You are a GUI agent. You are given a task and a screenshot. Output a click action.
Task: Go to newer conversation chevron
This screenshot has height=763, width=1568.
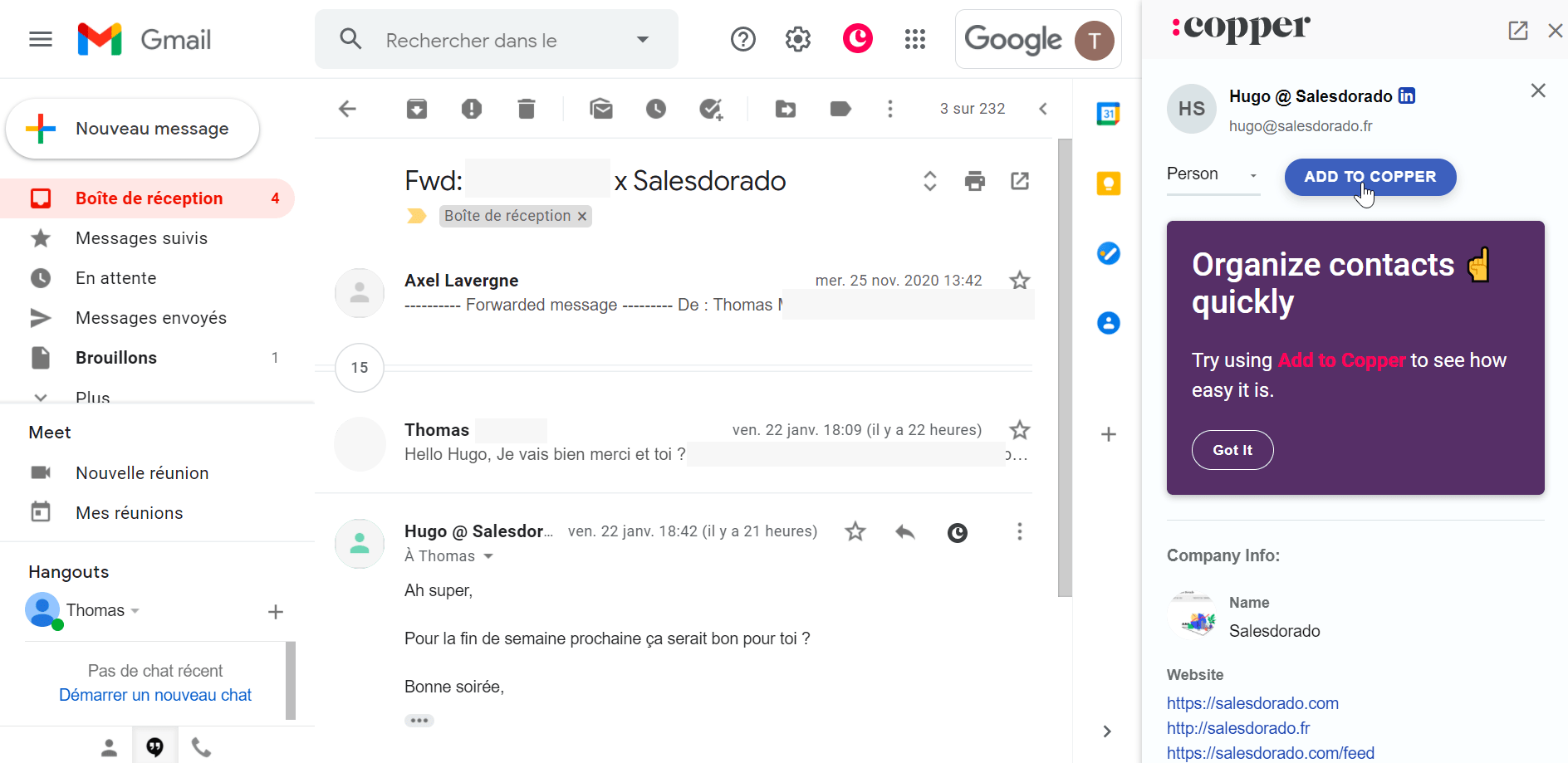(x=1043, y=109)
